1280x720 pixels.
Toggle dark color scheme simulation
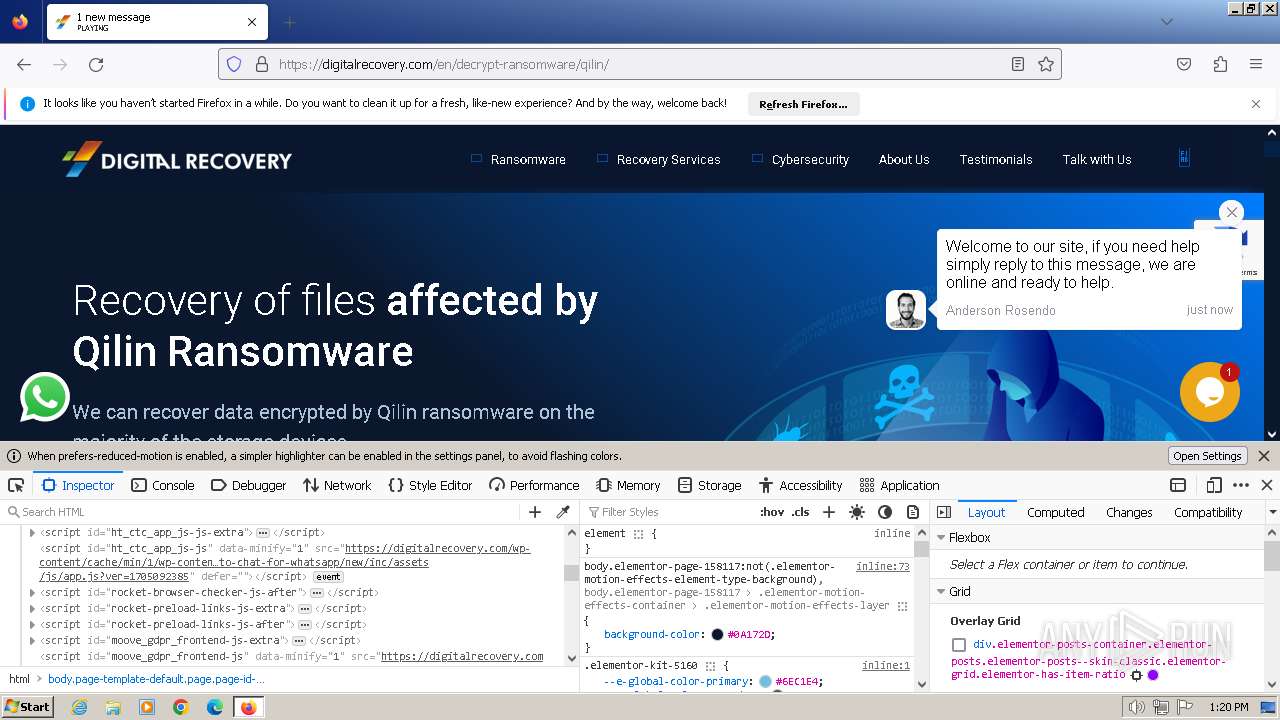[x=885, y=512]
